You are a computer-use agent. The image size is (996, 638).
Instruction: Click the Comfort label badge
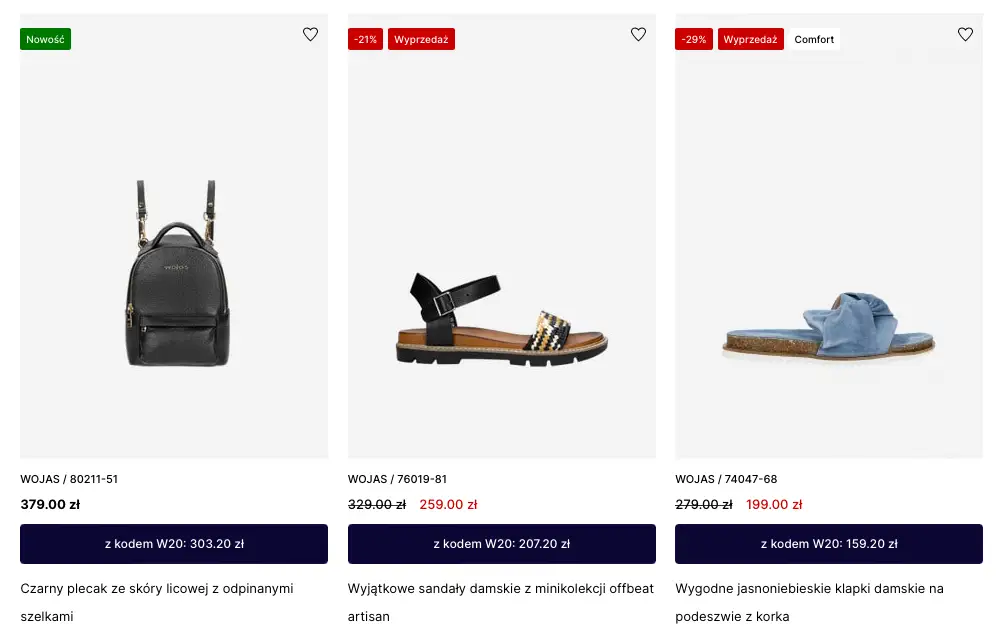pyautogui.click(x=814, y=39)
